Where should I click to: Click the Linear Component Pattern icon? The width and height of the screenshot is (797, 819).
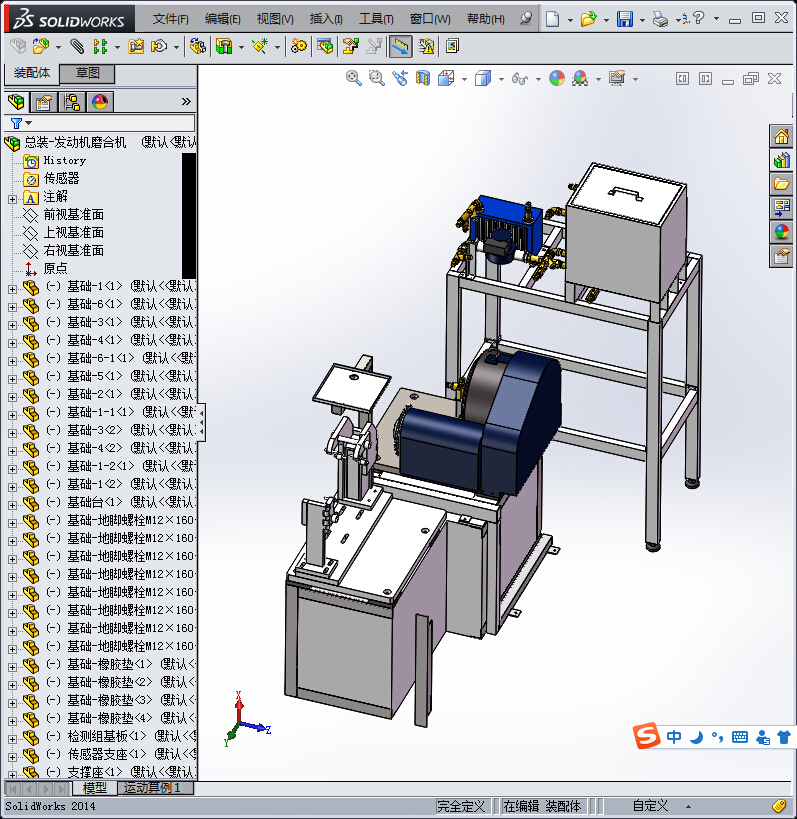(x=100, y=46)
